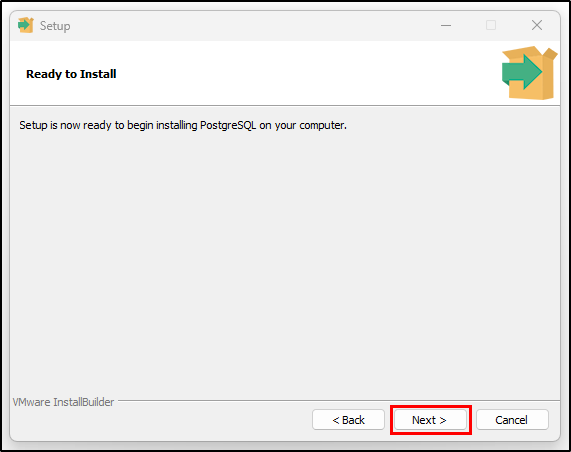571x452 pixels.
Task: Click the greyed-out maximize button
Action: (x=491, y=25)
